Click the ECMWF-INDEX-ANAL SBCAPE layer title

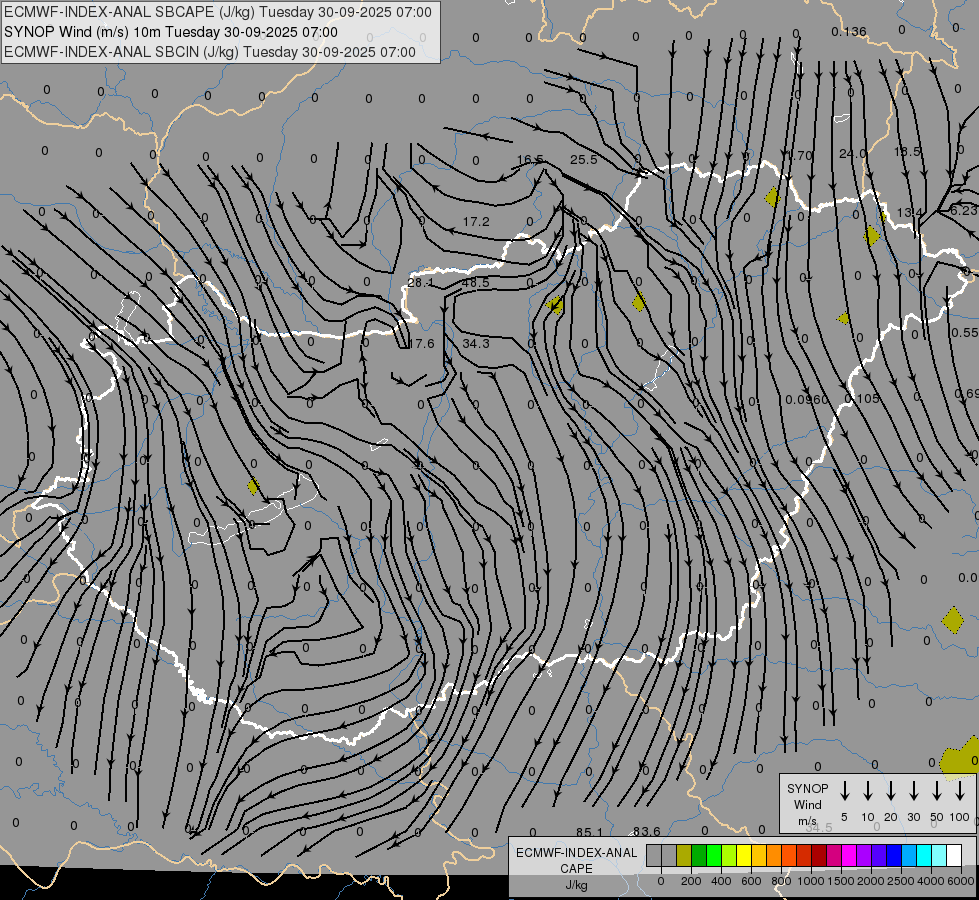tap(219, 12)
